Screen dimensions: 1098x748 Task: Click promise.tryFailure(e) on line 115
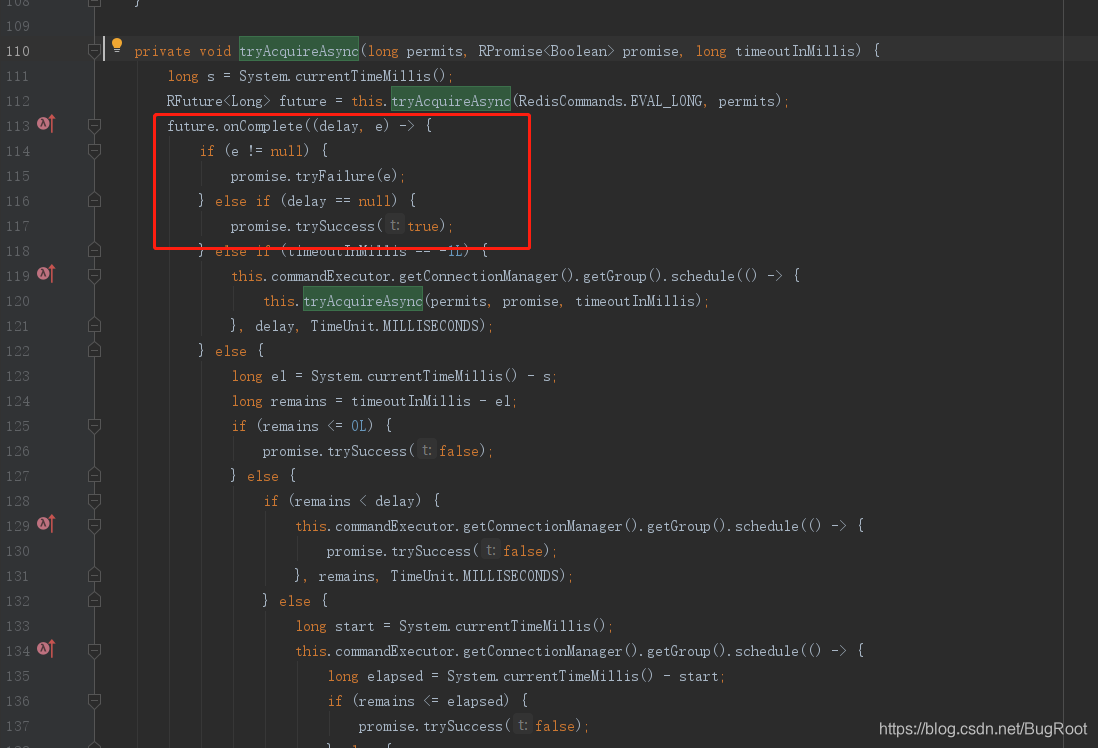314,176
